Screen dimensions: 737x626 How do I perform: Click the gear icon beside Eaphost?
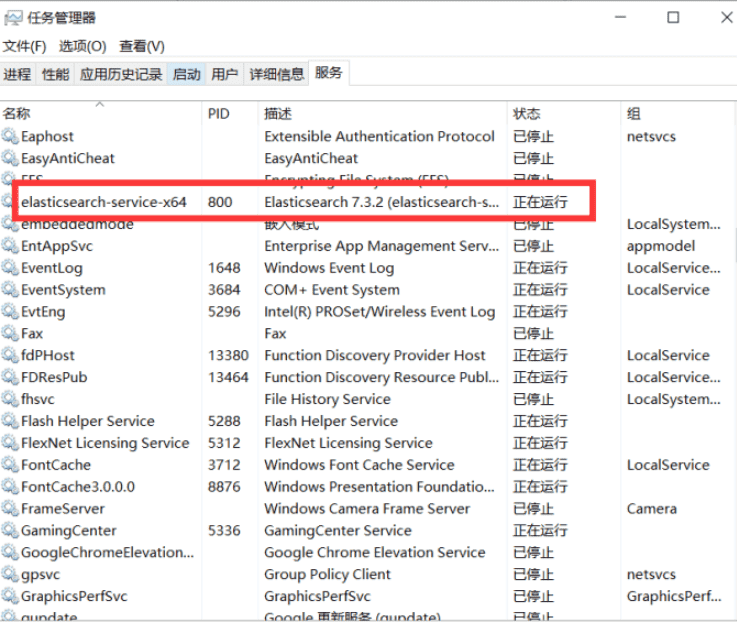[9, 136]
